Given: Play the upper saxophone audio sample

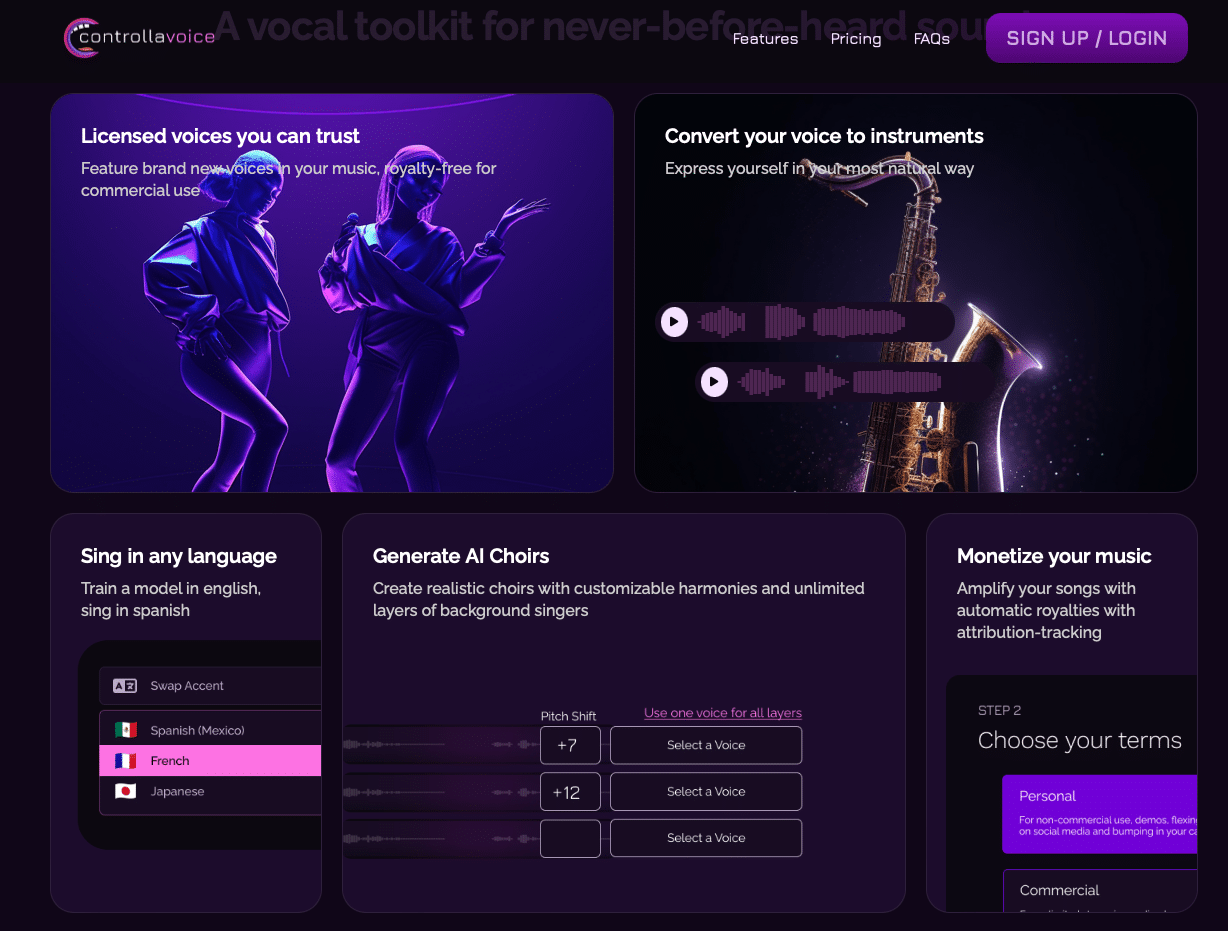Looking at the screenshot, I should [675, 322].
